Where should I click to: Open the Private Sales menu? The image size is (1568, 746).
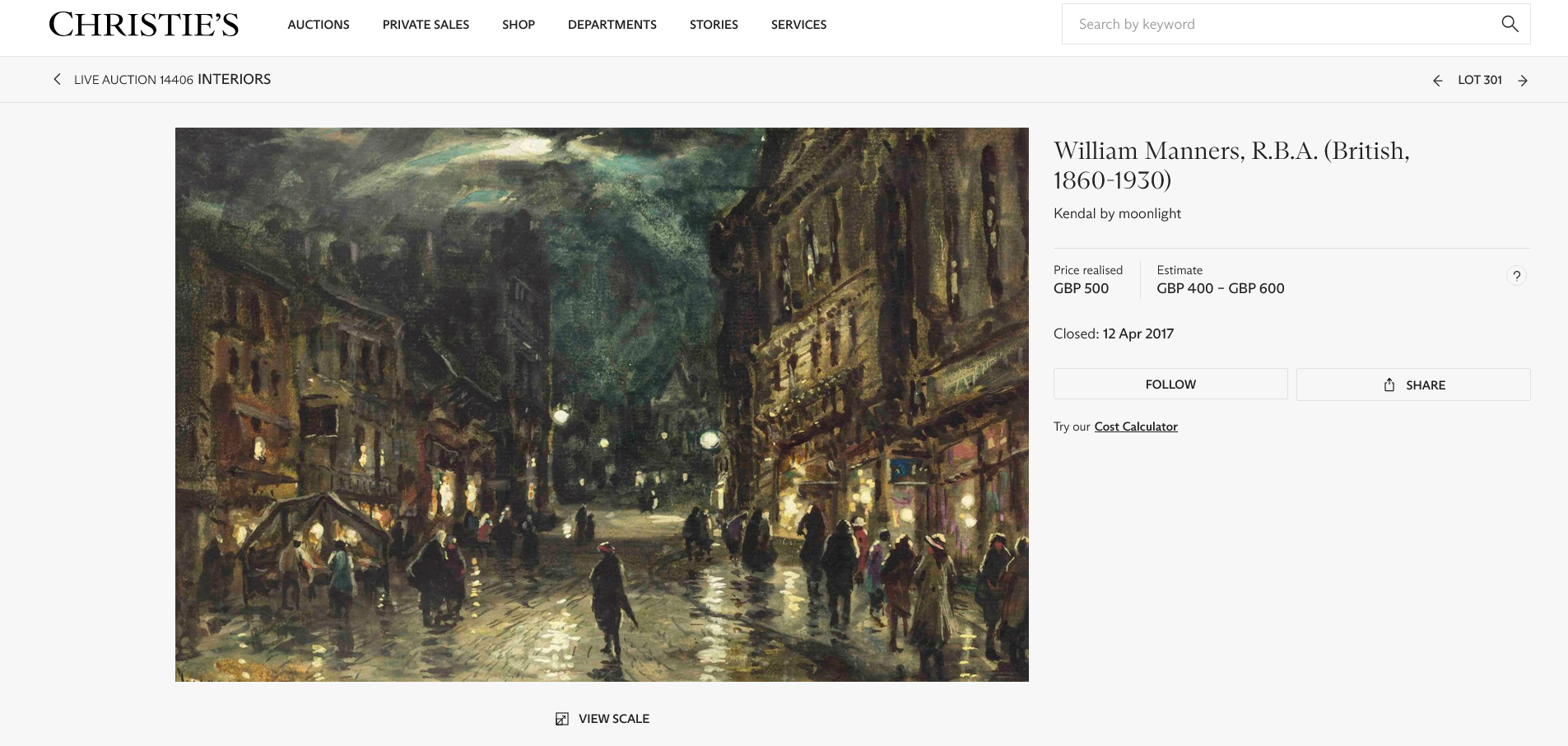[x=426, y=25]
